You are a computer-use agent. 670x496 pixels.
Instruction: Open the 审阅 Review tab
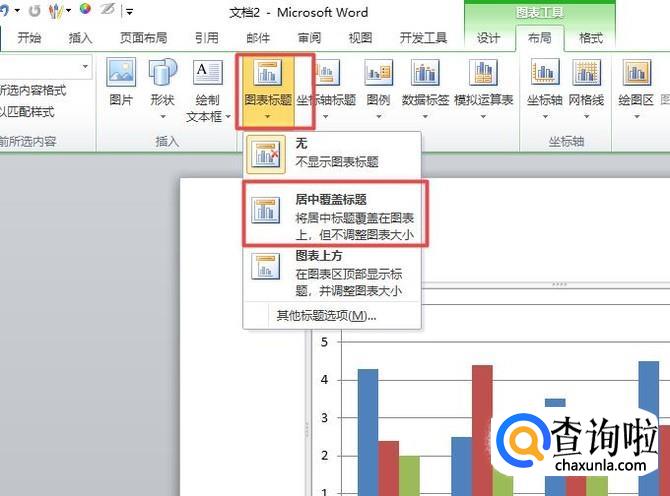(x=309, y=38)
